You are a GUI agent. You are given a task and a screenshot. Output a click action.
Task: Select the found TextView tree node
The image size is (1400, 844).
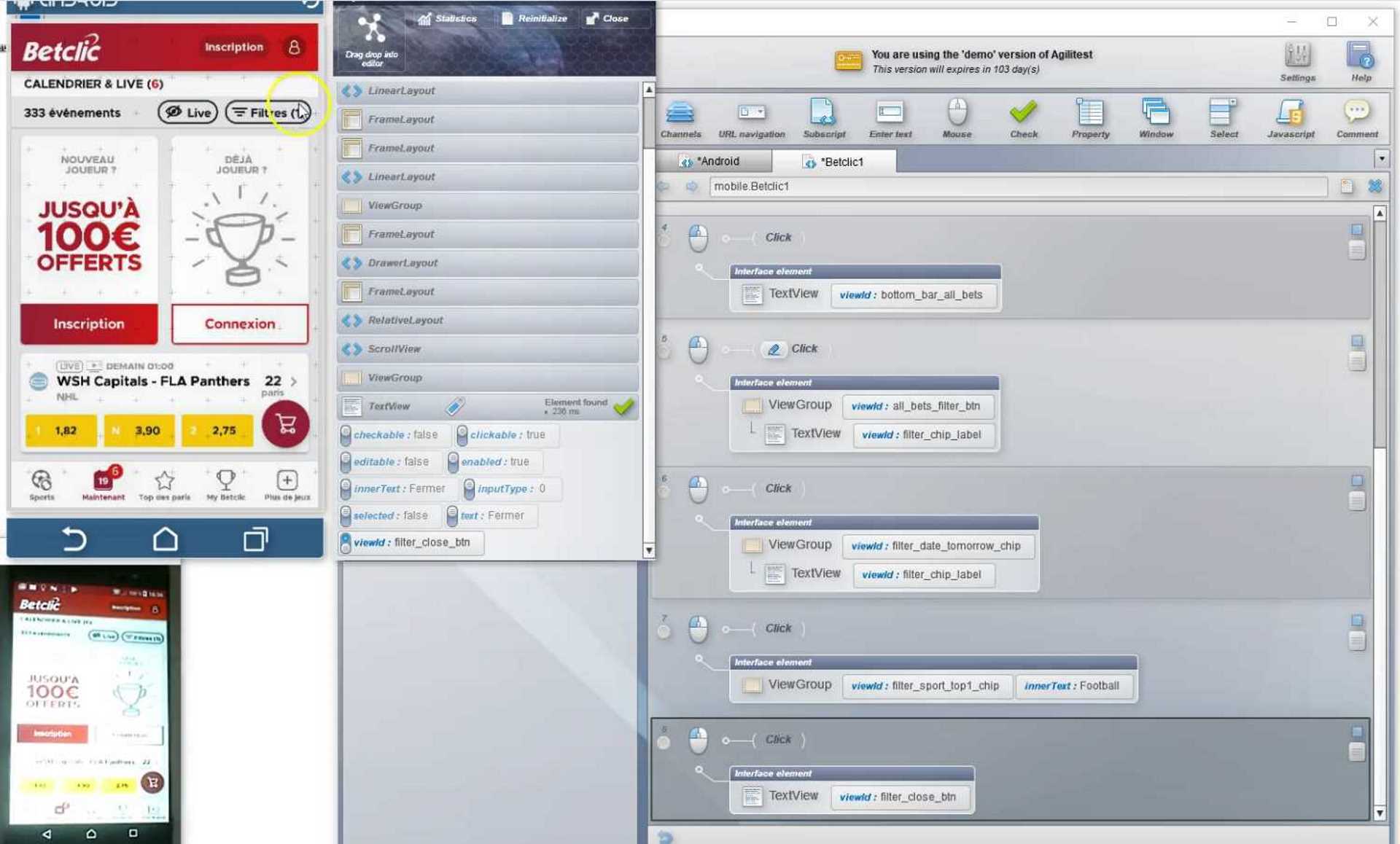[x=488, y=407]
